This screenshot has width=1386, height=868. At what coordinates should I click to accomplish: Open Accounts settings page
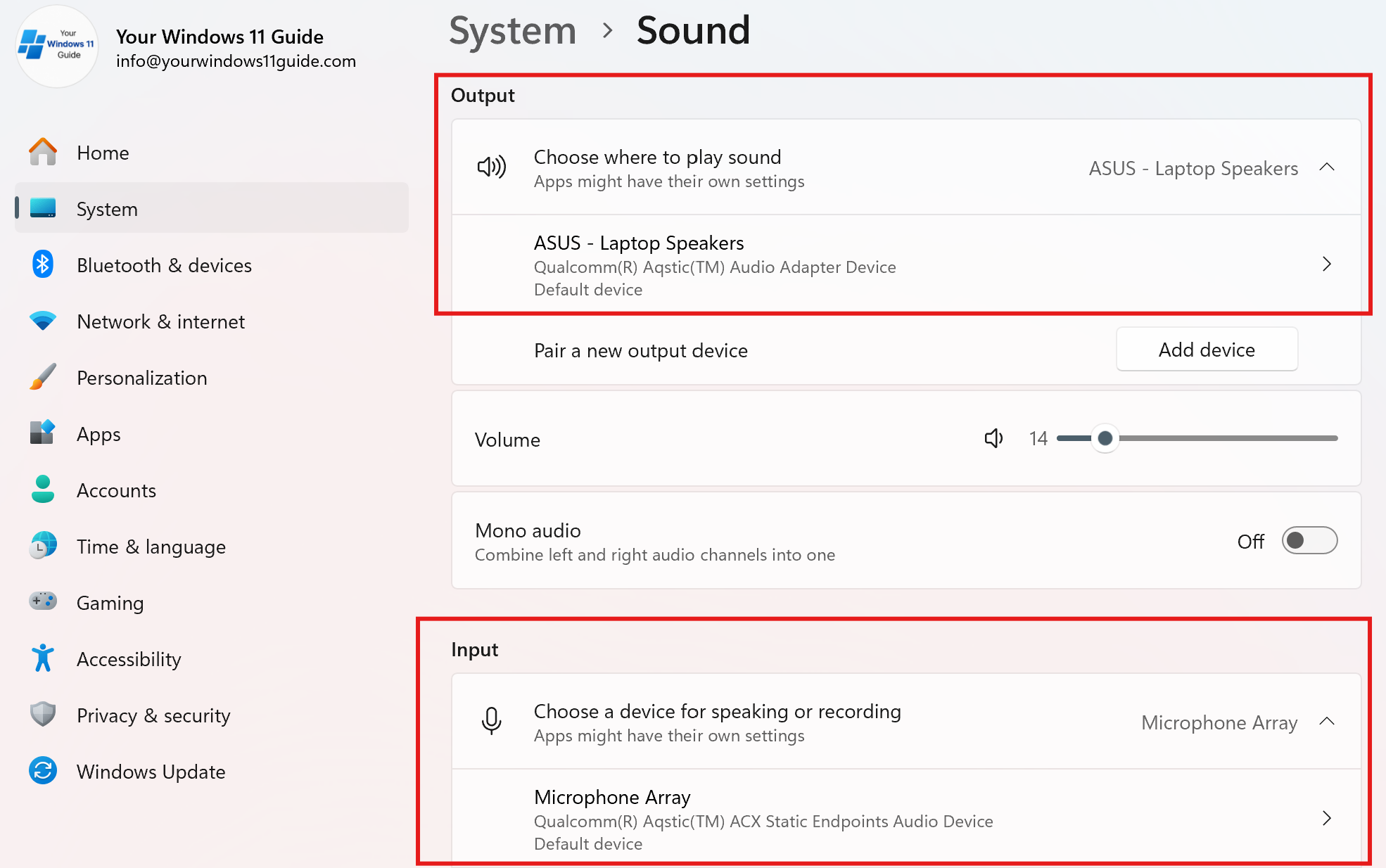click(x=211, y=490)
